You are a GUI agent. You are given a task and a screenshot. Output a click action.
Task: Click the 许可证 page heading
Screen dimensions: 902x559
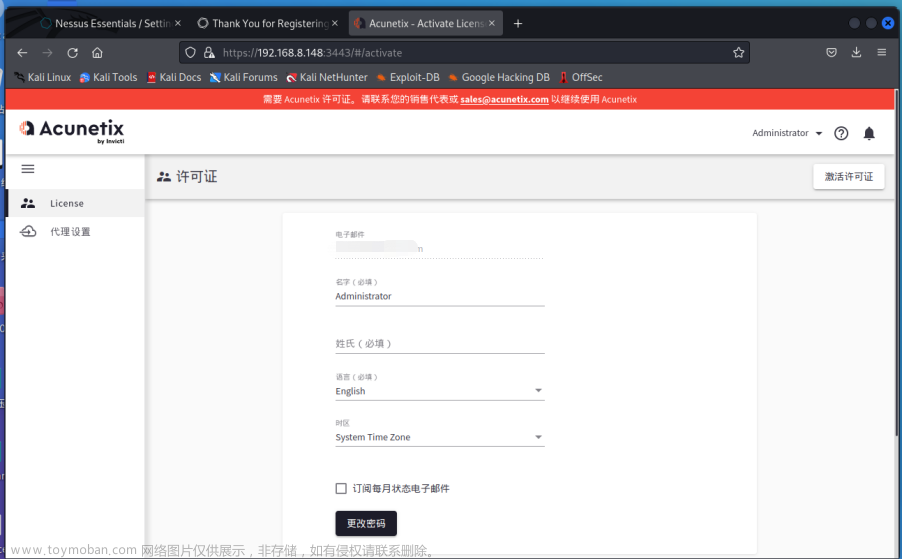[196, 177]
